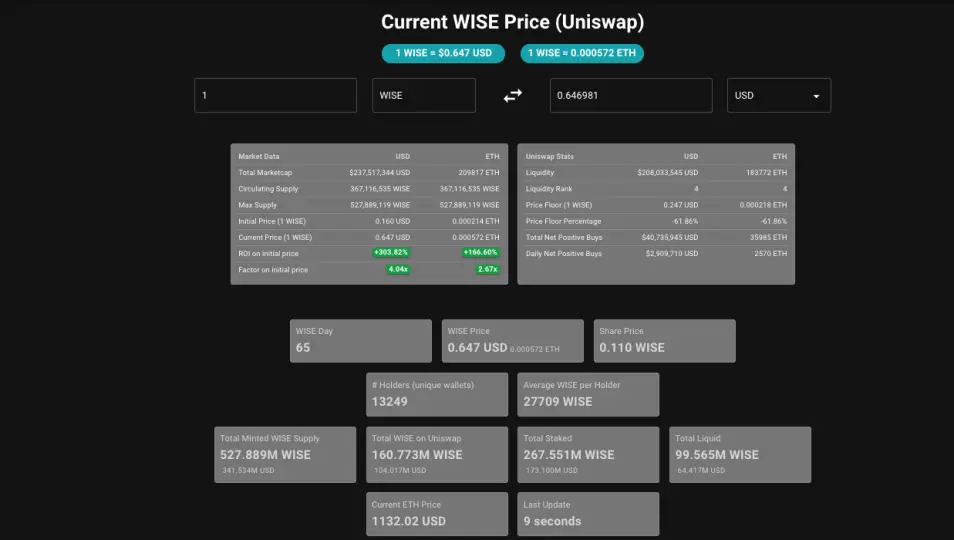The image size is (954, 540).
Task: Click the Price Floor (1 WISE) label
Action: 559,205
